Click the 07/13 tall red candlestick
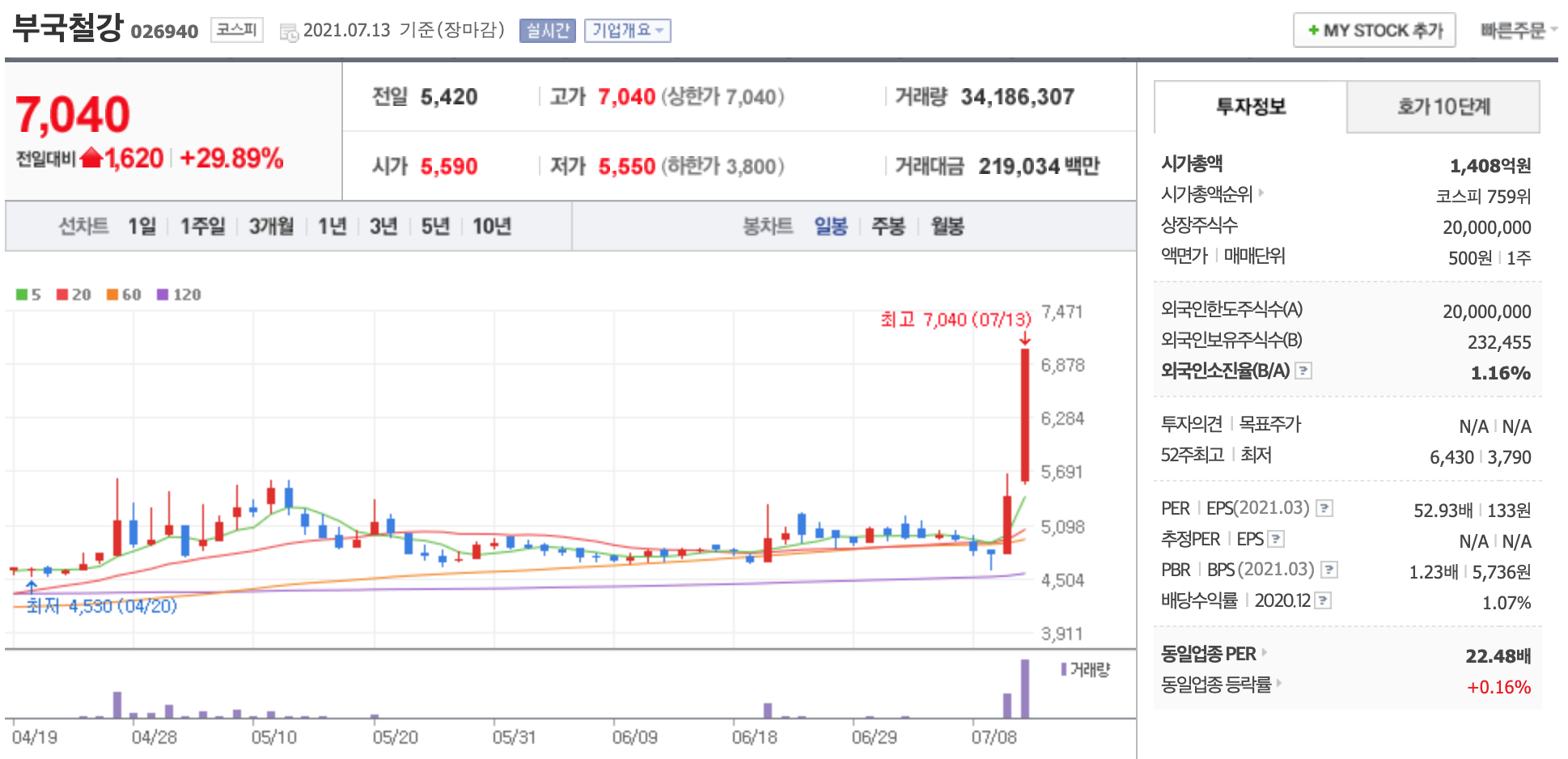Screen dimensions: 1568x759 point(1025,415)
